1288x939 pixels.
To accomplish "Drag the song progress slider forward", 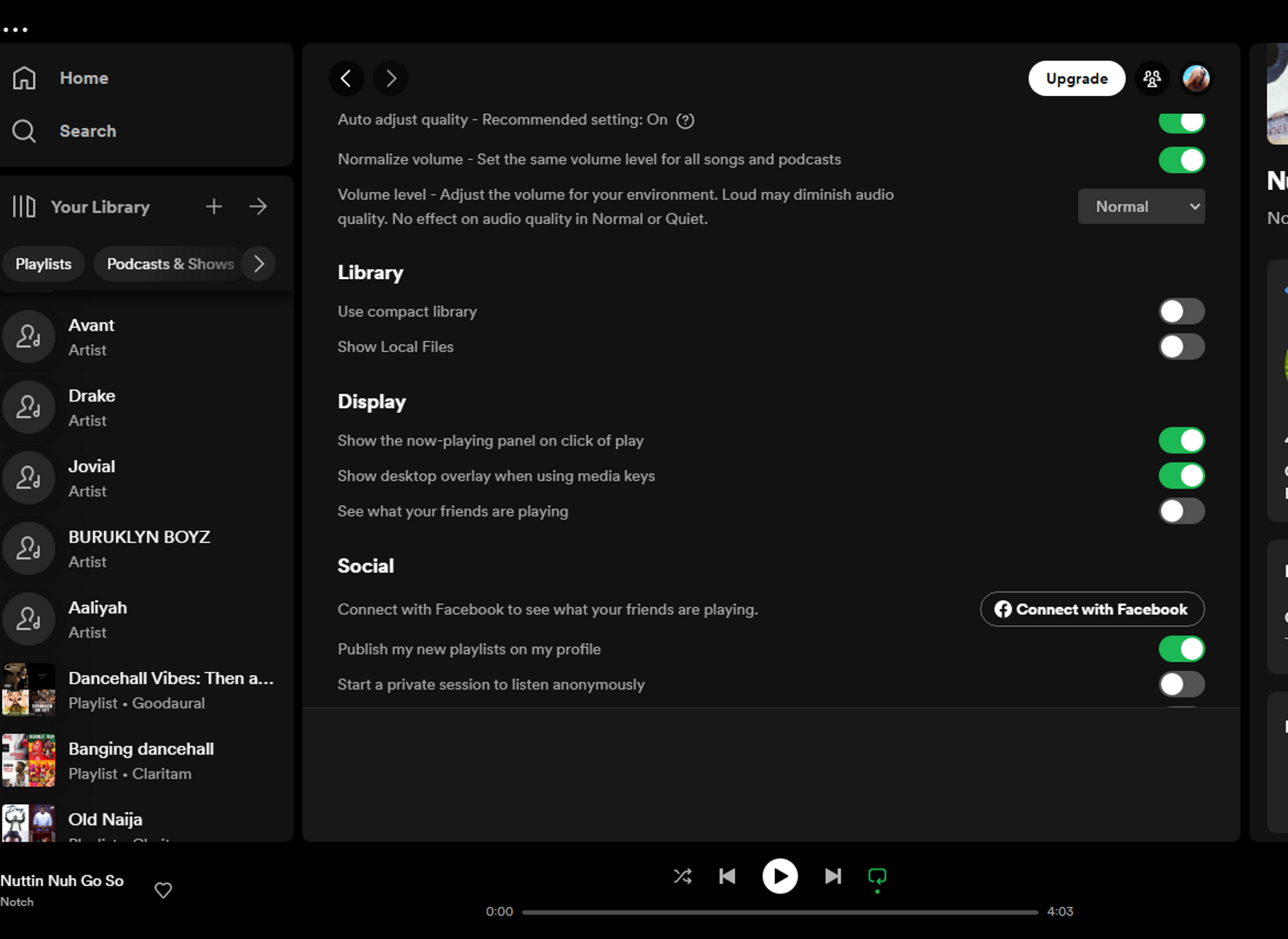I will [x=780, y=911].
